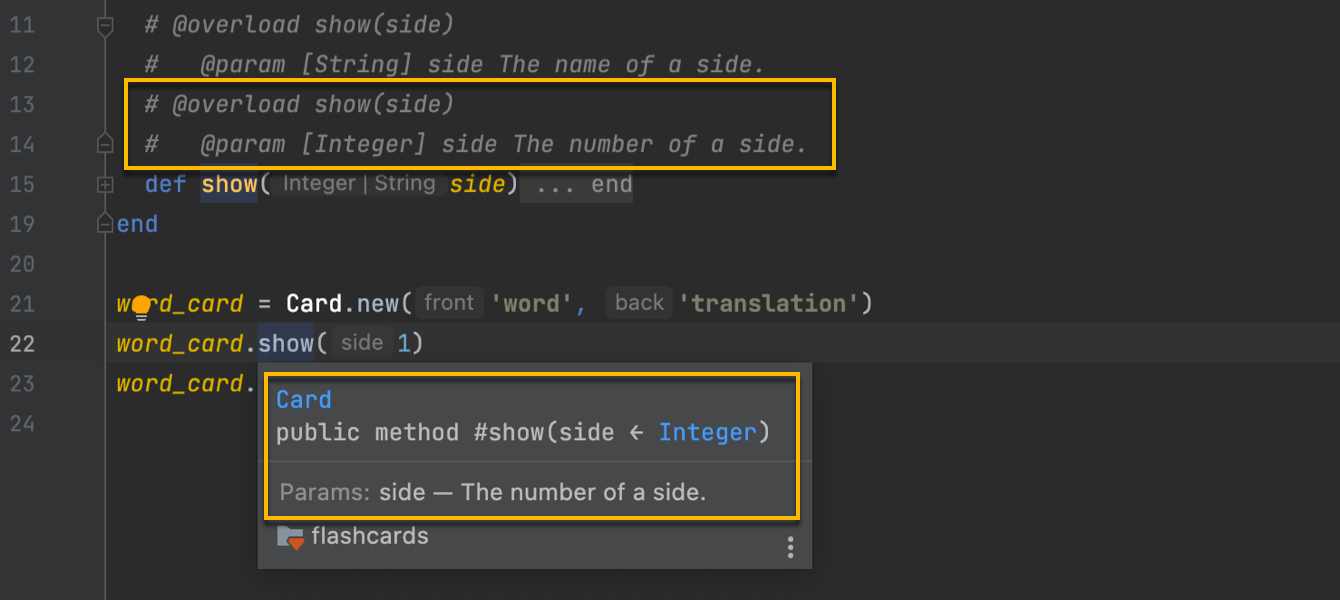Follow the Integer type link in popup
This screenshot has height=600, width=1340.
(707, 433)
